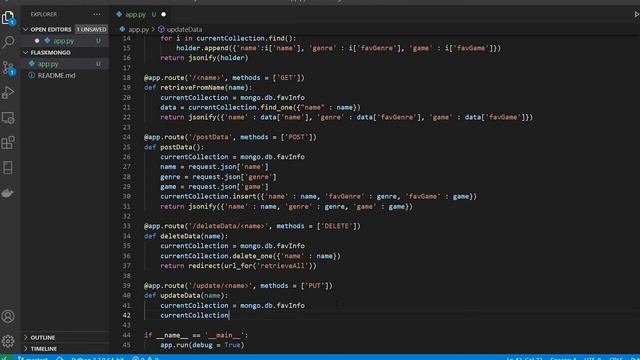Click the 1 UNSAVED badge
This screenshot has height=360, width=640.
(x=91, y=29)
